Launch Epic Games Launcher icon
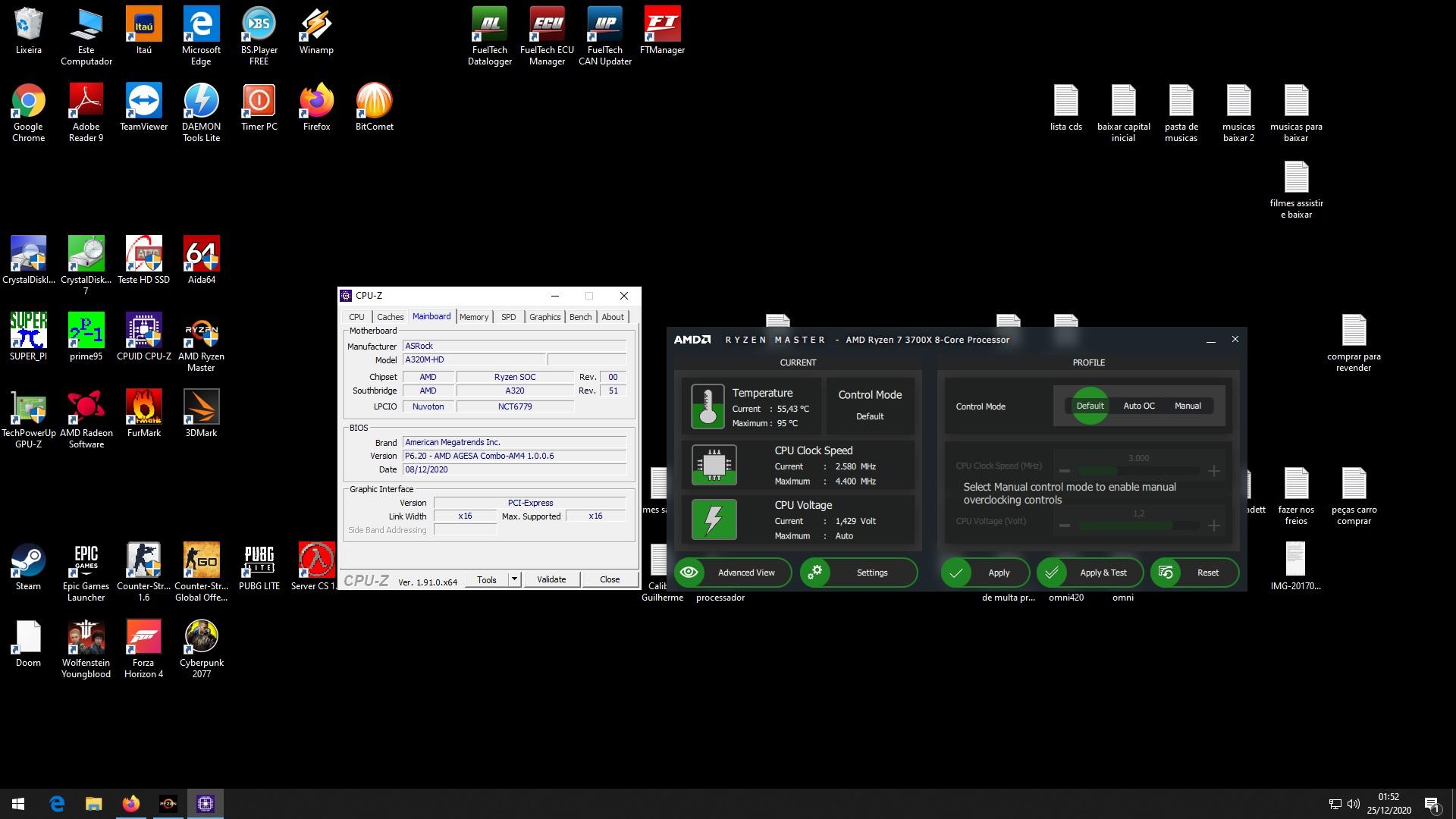The height and width of the screenshot is (819, 1456). pos(86,572)
